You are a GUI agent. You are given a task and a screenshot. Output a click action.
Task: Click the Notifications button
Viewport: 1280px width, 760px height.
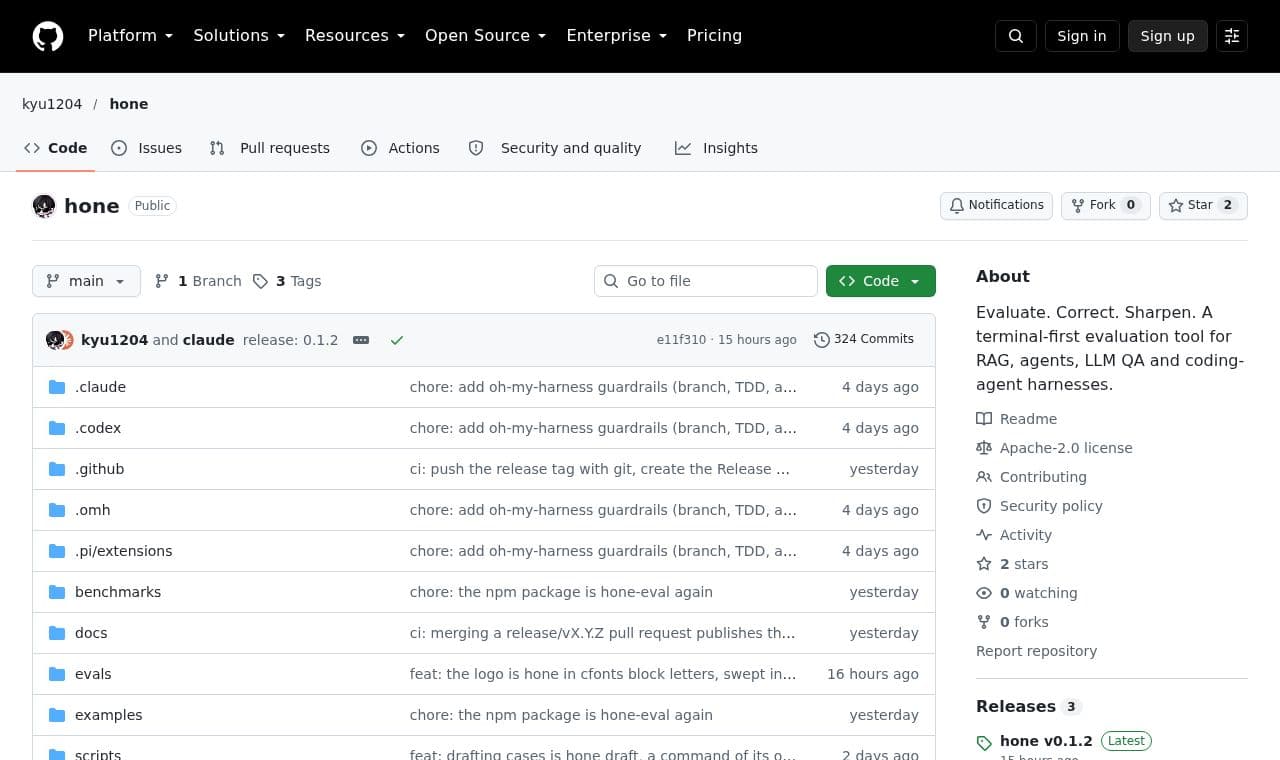[996, 205]
